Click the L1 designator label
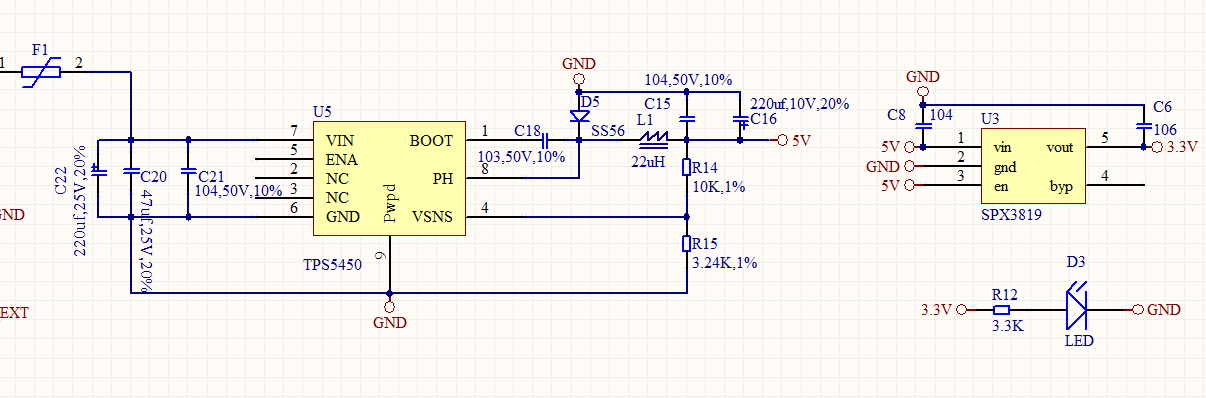Image resolution: width=1206 pixels, height=398 pixels. tap(645, 119)
